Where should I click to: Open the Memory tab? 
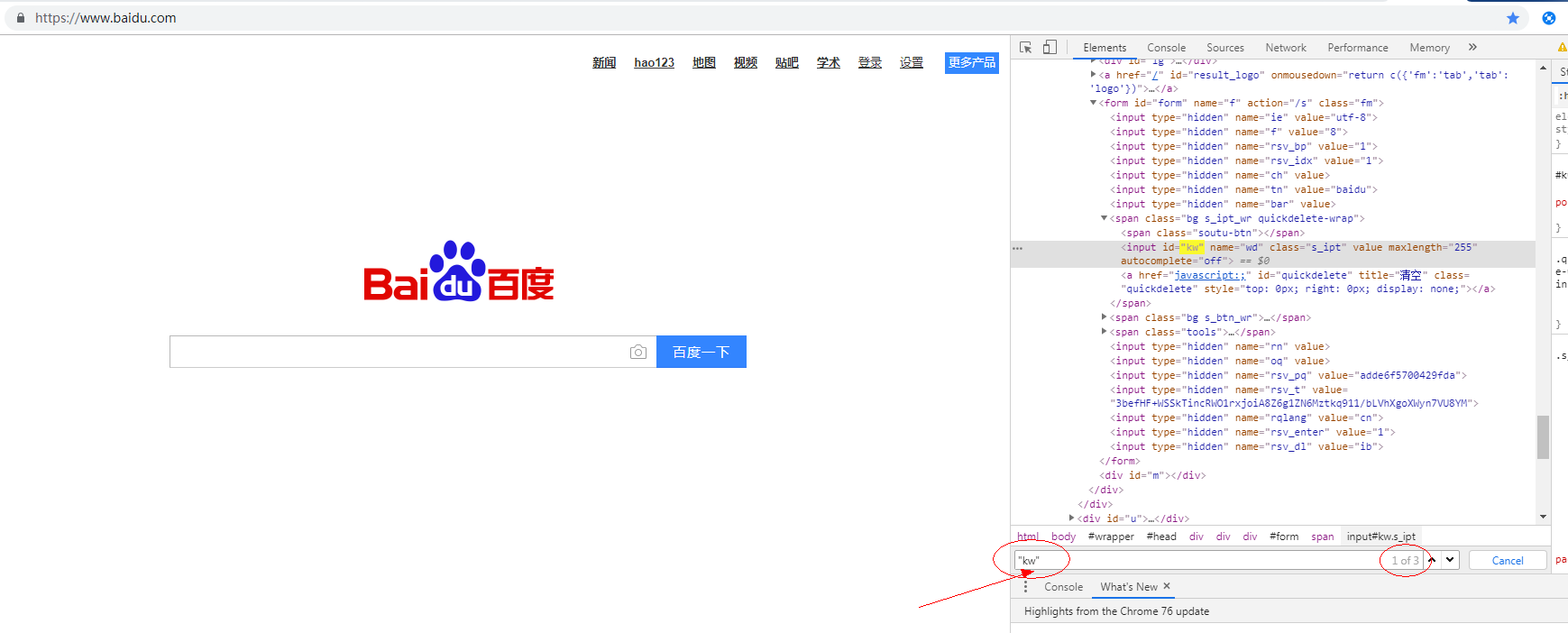click(1430, 48)
